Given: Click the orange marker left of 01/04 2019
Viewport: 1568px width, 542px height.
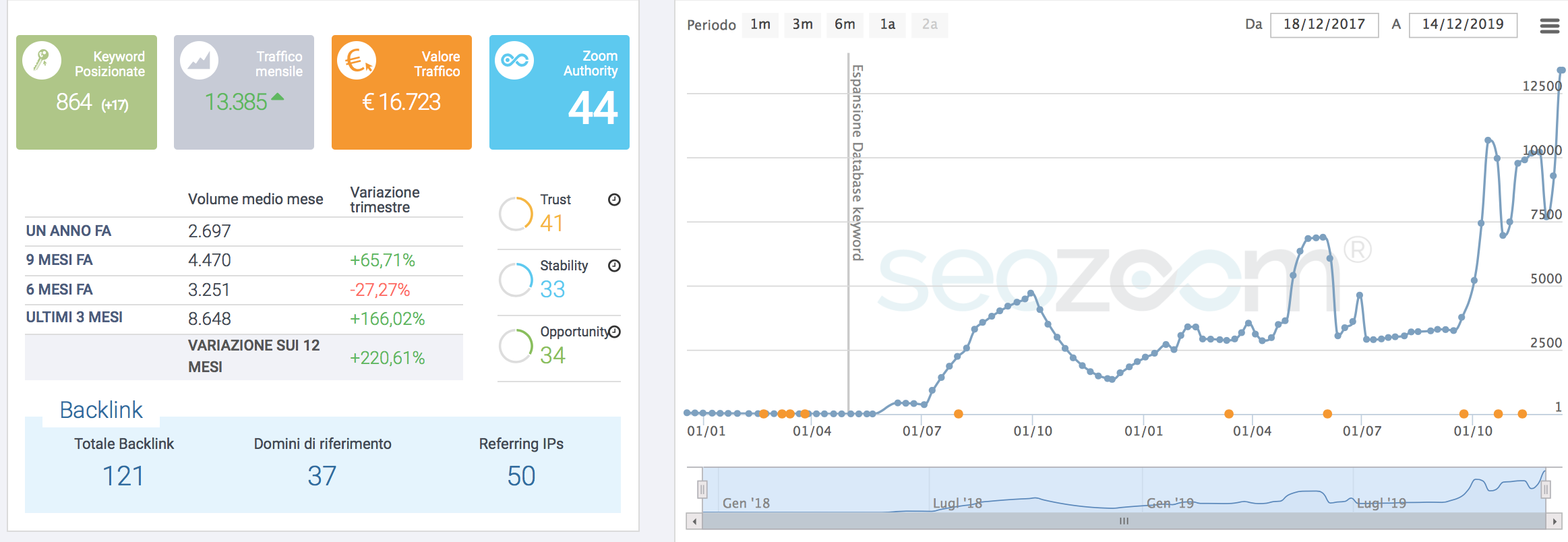Looking at the screenshot, I should pos(1229,414).
